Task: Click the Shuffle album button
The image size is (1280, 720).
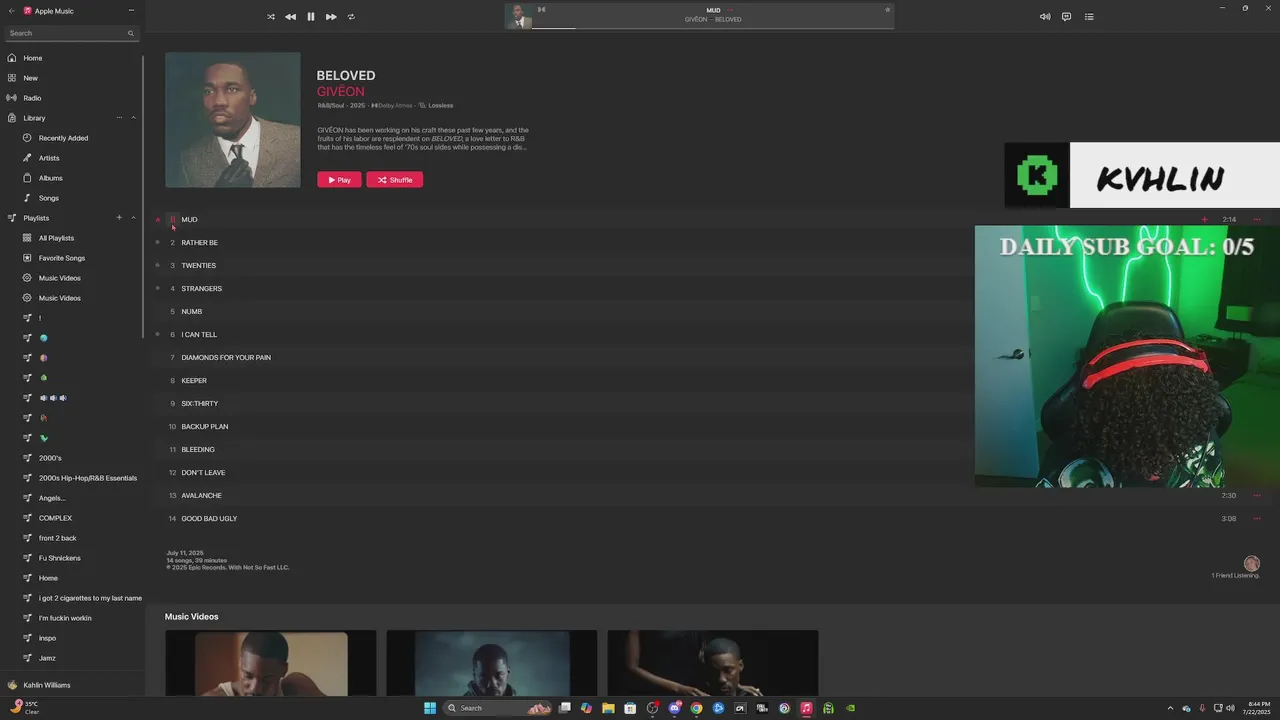Action: [x=394, y=180]
